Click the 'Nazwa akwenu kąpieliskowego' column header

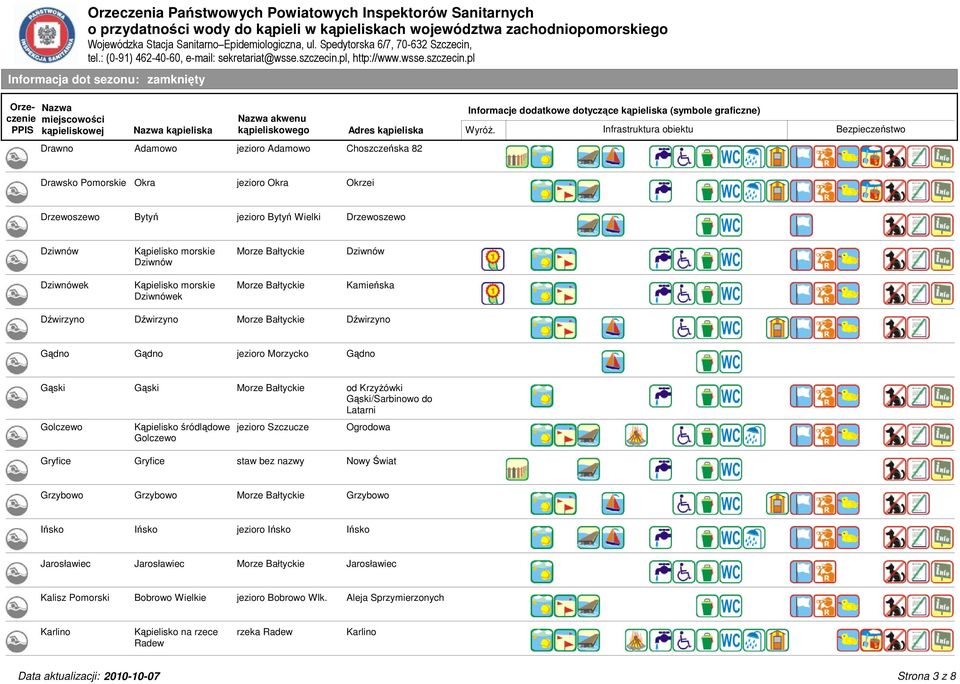(x=274, y=124)
